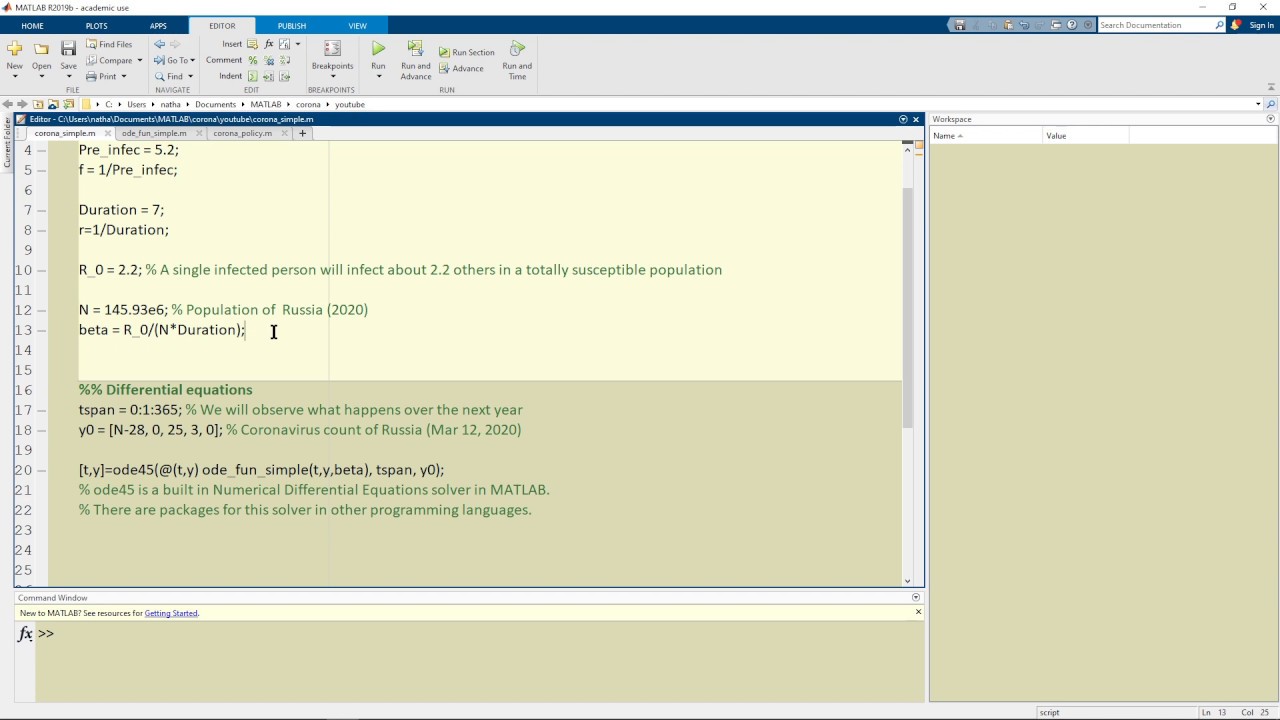The height and width of the screenshot is (720, 1280).
Task: Add a new editor tab with plus
Action: [302, 133]
